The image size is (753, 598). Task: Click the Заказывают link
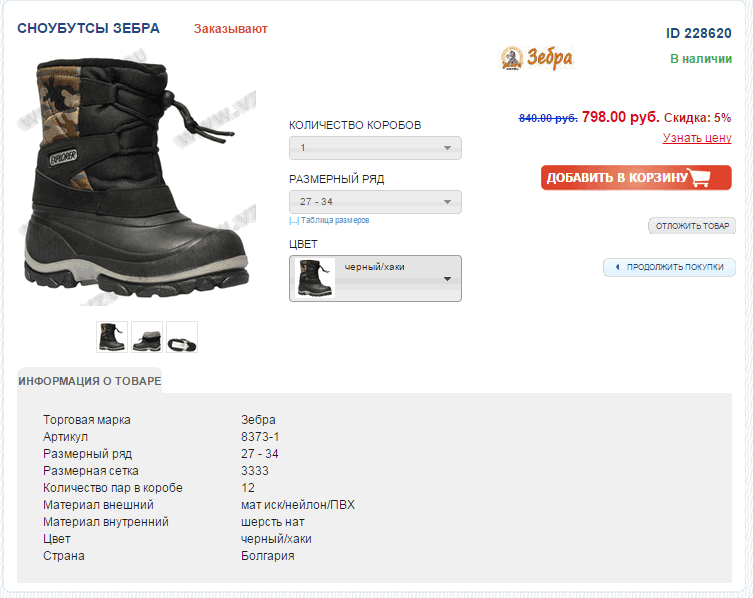click(x=231, y=29)
